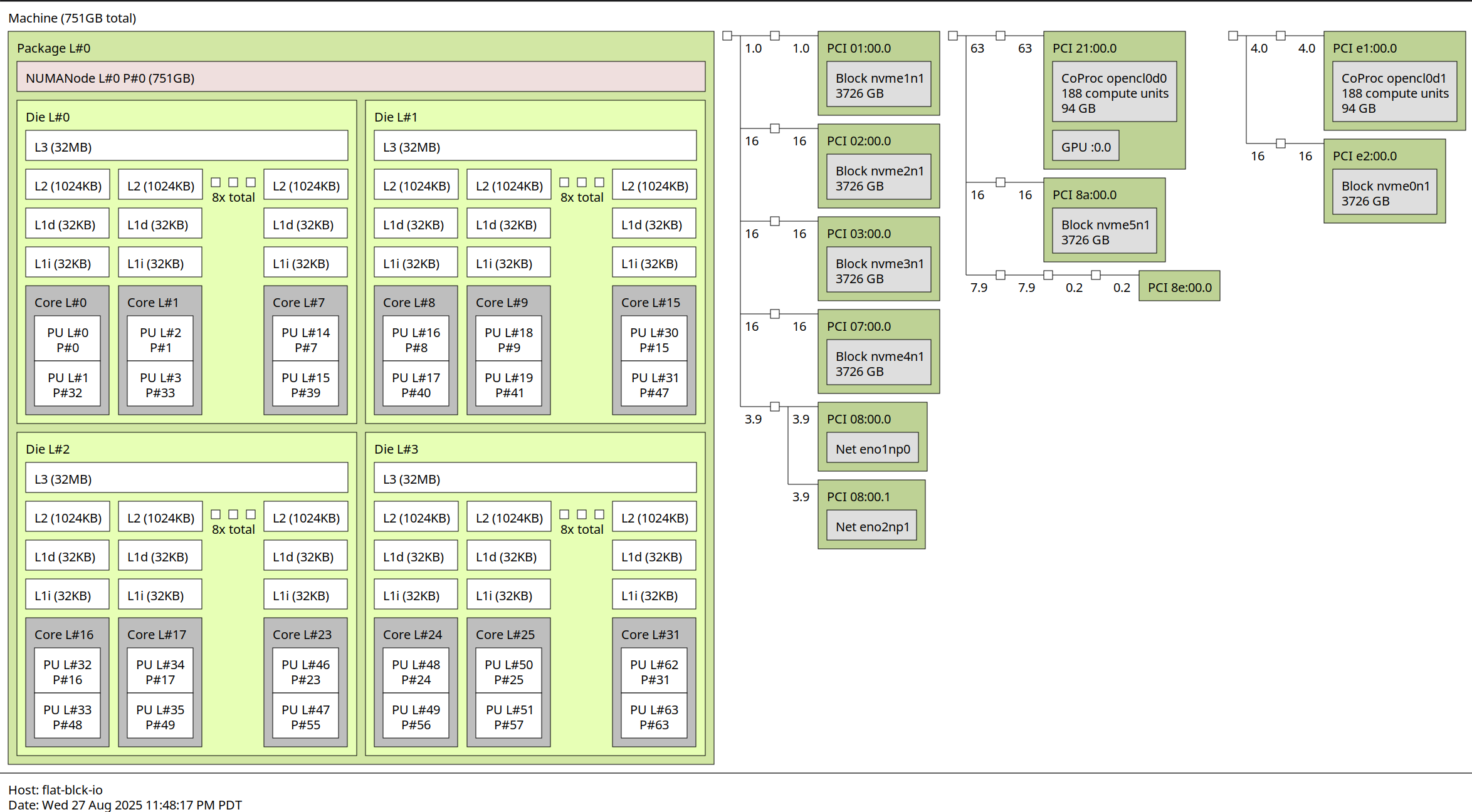Select the CoProc opencl0d0 device box
This screenshot has height=812, width=1472.
1114,92
